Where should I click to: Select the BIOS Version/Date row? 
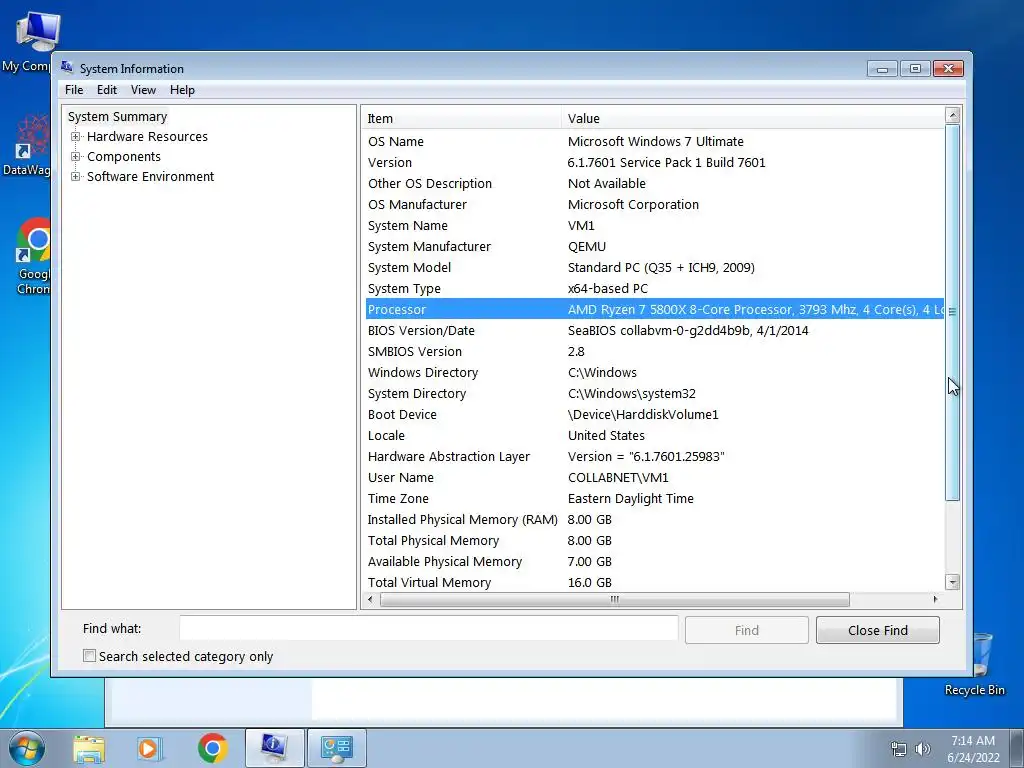click(x=654, y=330)
